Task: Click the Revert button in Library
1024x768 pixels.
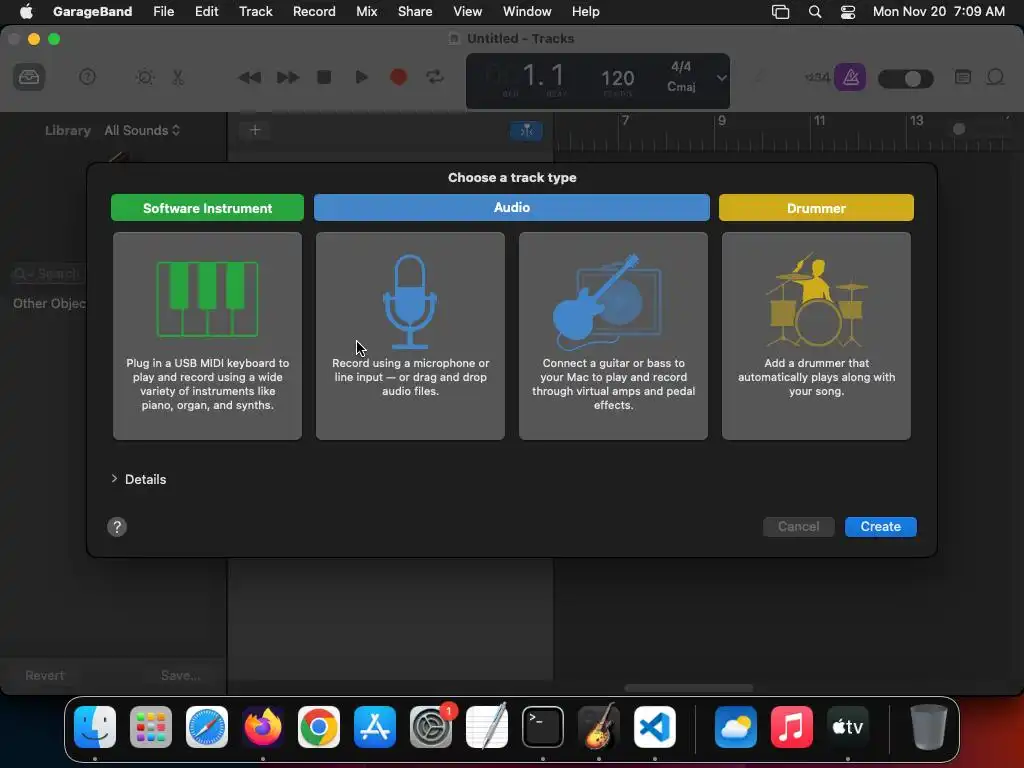Action: (45, 675)
